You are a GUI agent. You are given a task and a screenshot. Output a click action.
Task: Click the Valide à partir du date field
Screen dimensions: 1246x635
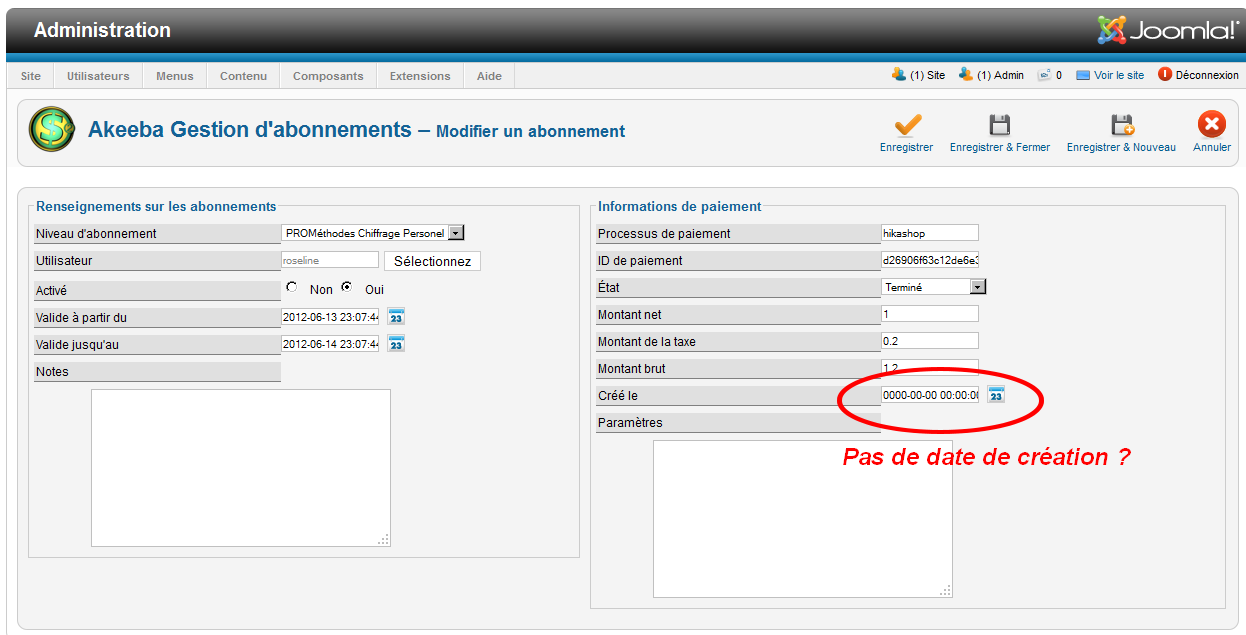tap(330, 316)
